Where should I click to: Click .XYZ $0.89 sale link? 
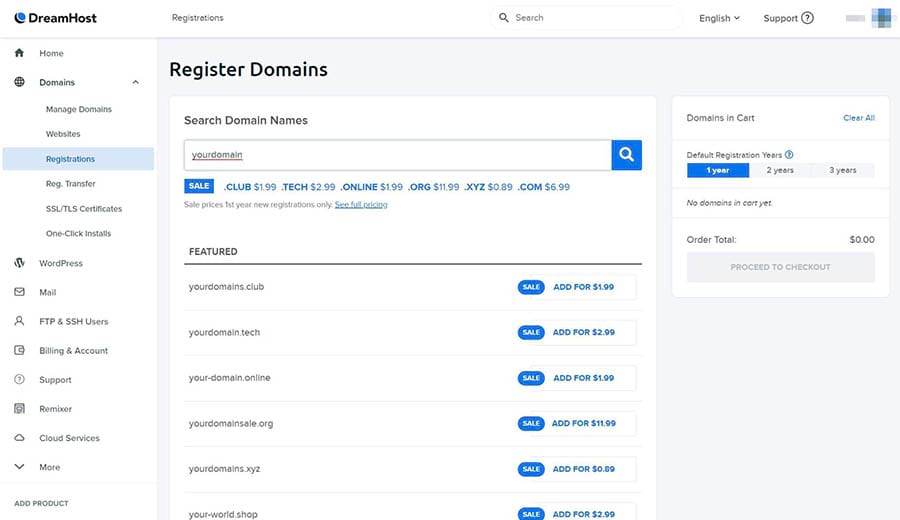488,187
